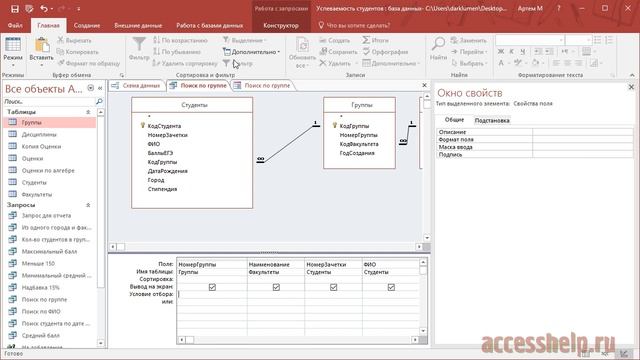
Task: Switch to the Внешние данные ribbon tab
Action: point(138,25)
